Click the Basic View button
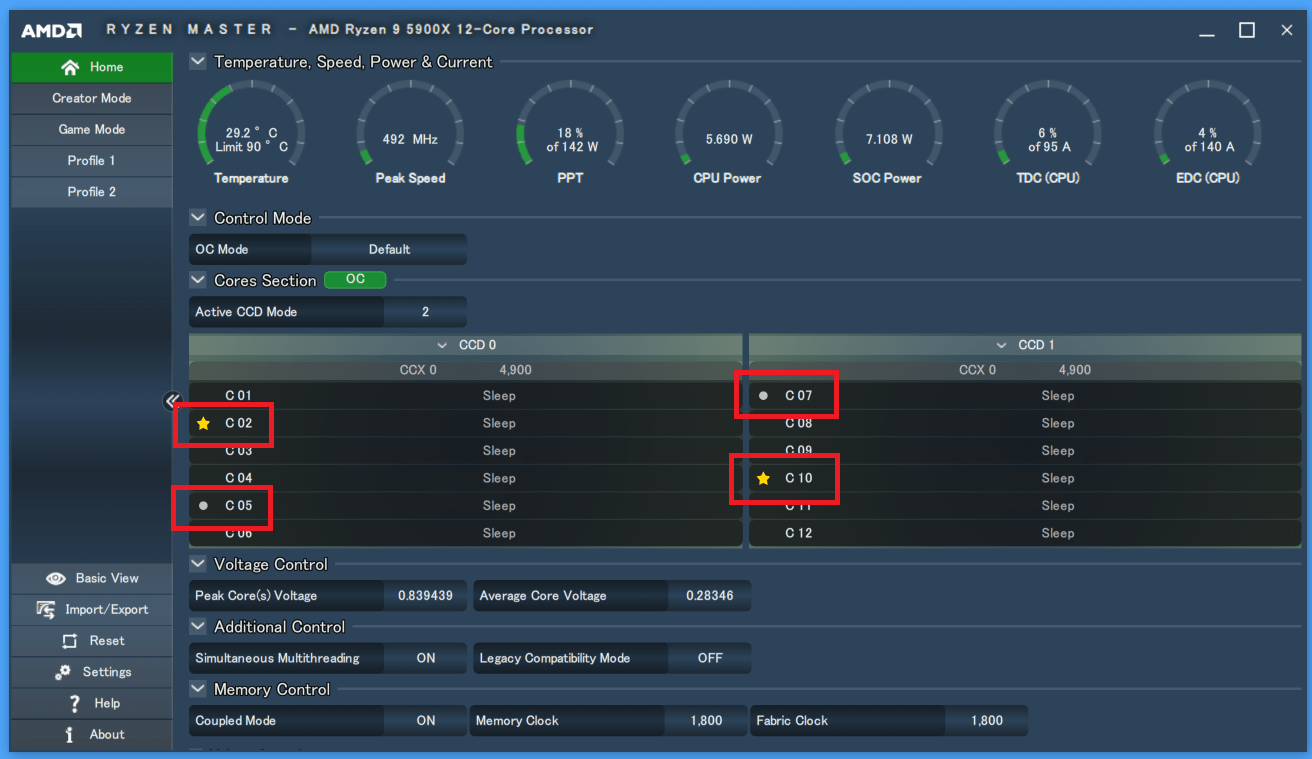The width and height of the screenshot is (1312, 759). pos(92,579)
